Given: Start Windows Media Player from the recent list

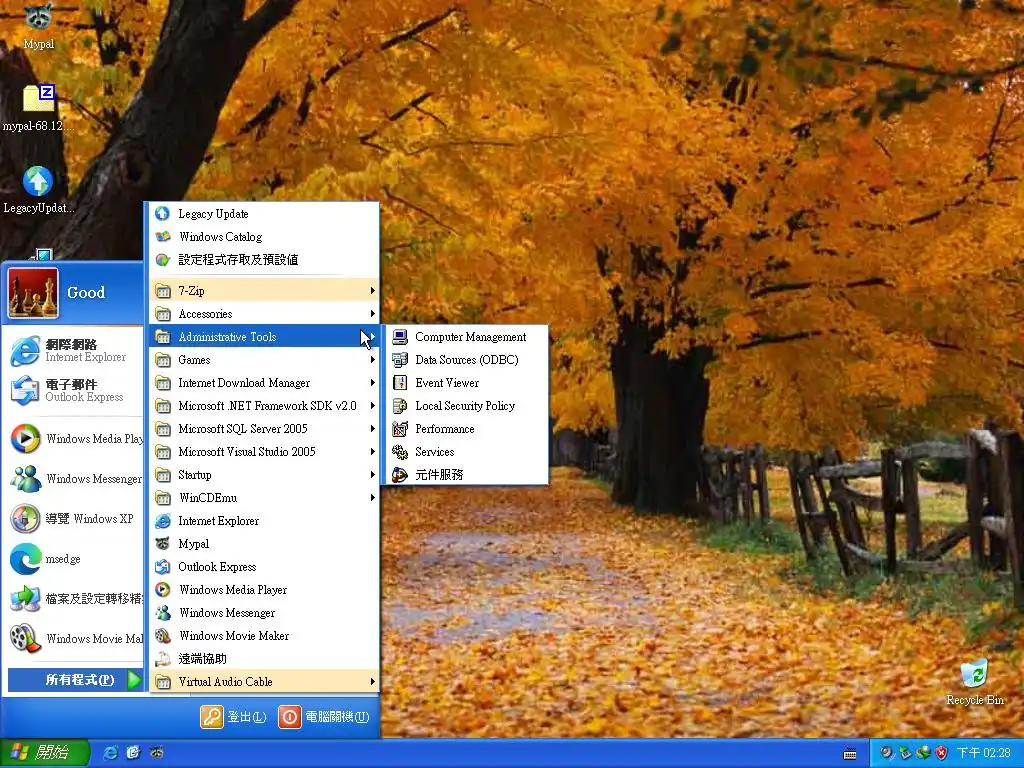Looking at the screenshot, I should click(x=74, y=439).
